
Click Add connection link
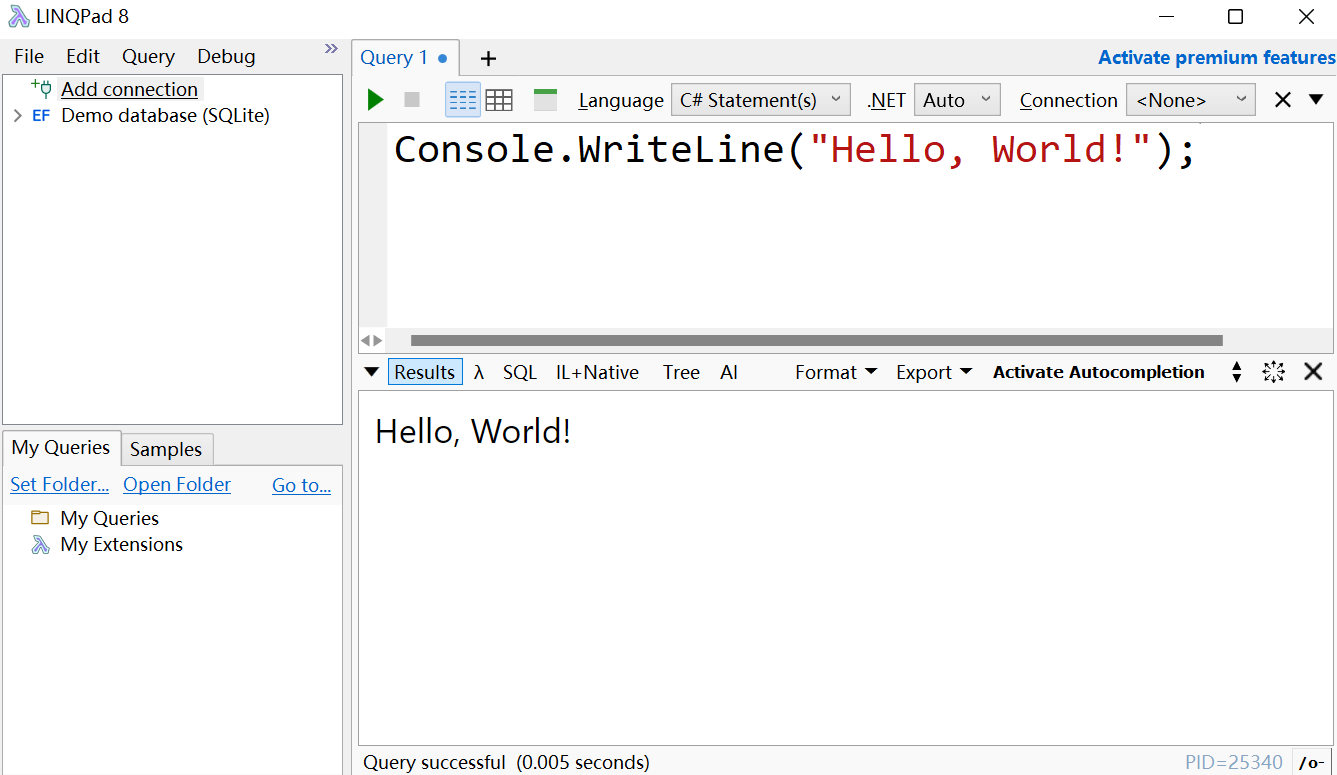click(x=129, y=89)
